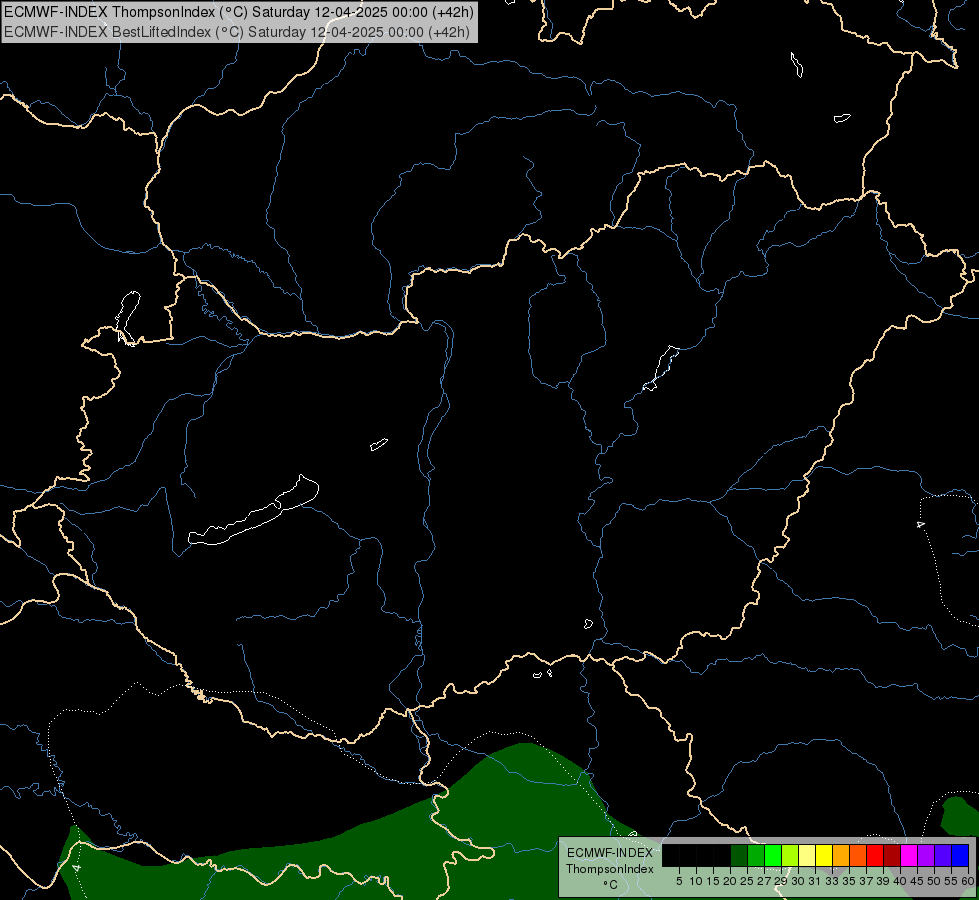Select the pale yellow 30–31 legend swatch
Image resolution: width=979 pixels, height=900 pixels.
tap(807, 855)
